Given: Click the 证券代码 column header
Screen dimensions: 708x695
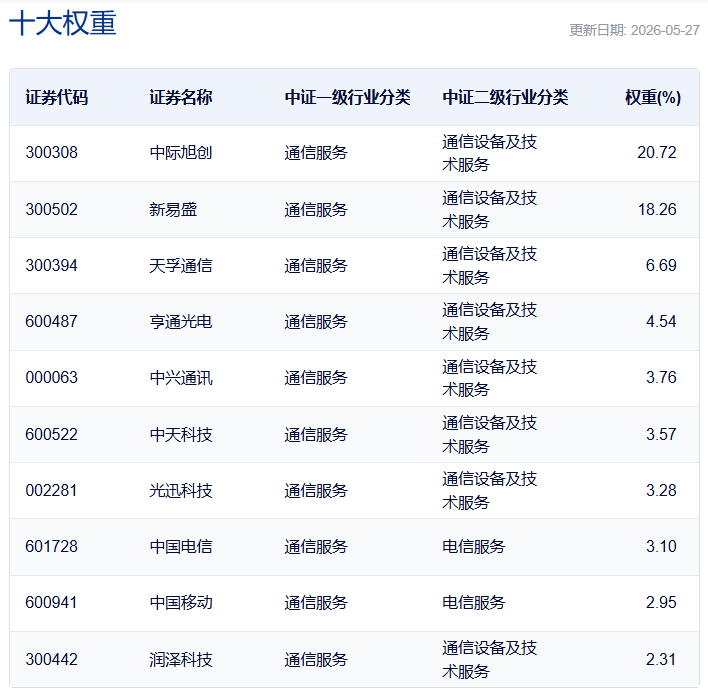Looking at the screenshot, I should point(56,98).
